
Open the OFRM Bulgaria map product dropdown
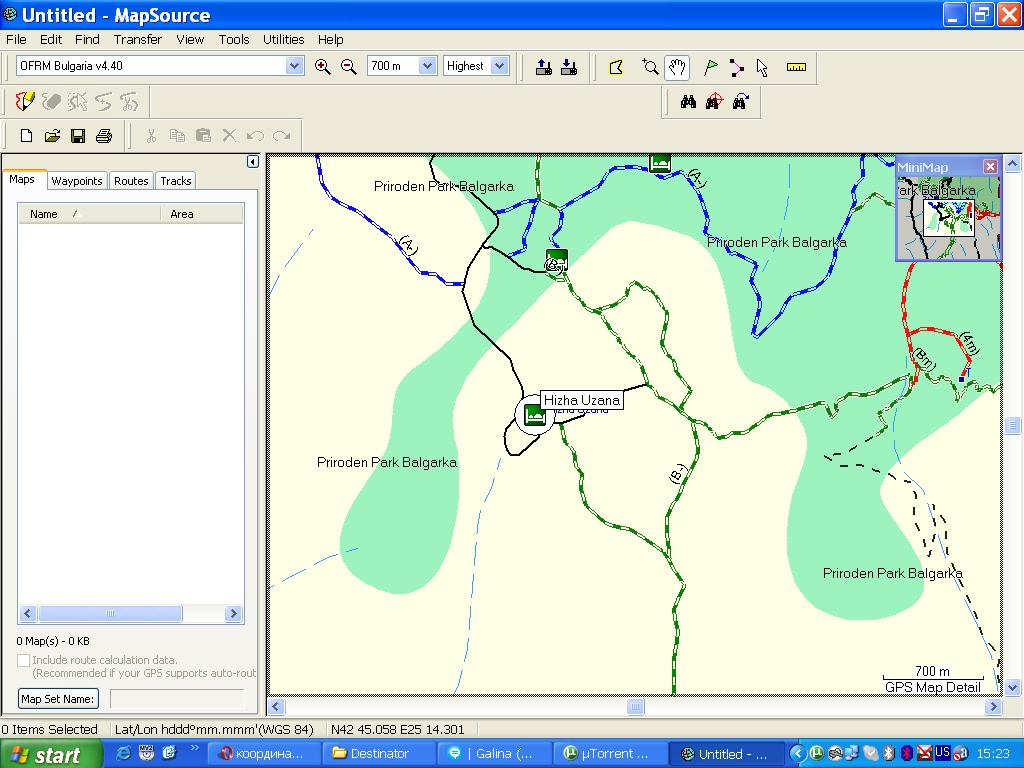tap(294, 66)
